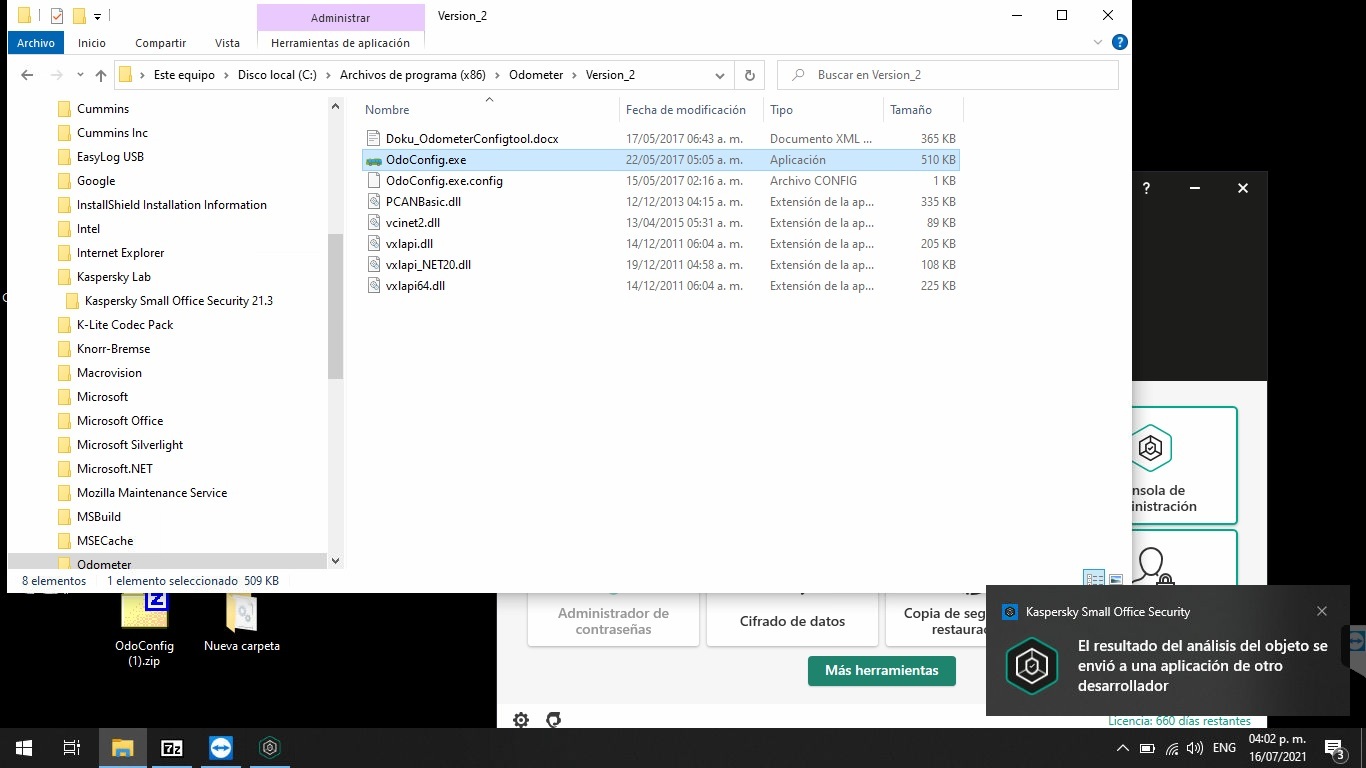Switch to details view in the status bar
Image resolution: width=1366 pixels, height=768 pixels.
coord(1094,579)
